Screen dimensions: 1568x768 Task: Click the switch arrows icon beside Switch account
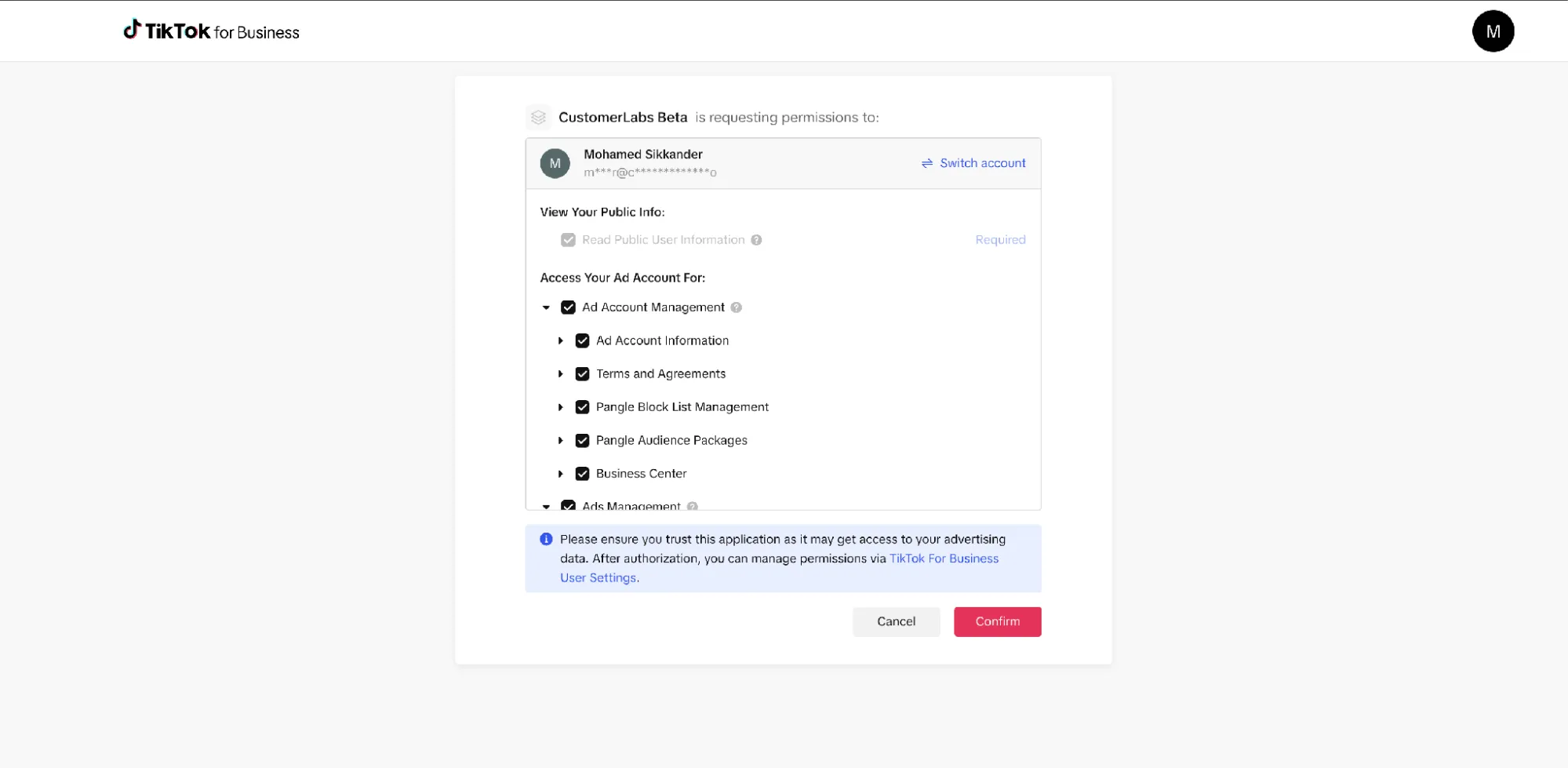pyautogui.click(x=927, y=163)
